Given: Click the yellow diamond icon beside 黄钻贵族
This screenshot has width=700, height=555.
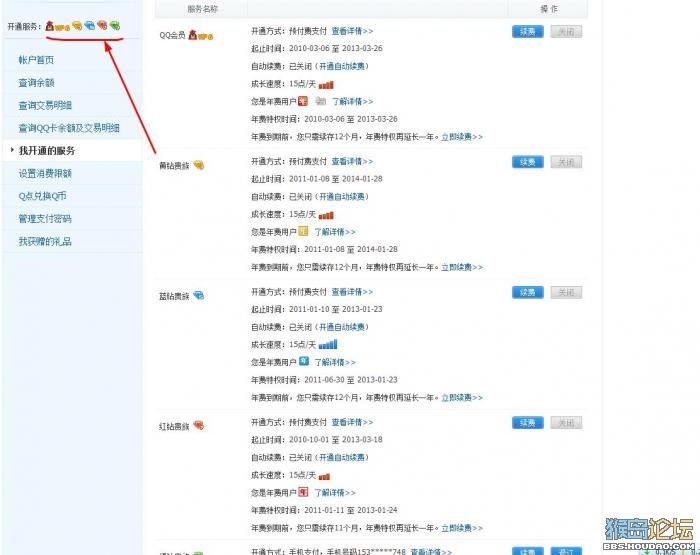Looking at the screenshot, I should [199, 165].
